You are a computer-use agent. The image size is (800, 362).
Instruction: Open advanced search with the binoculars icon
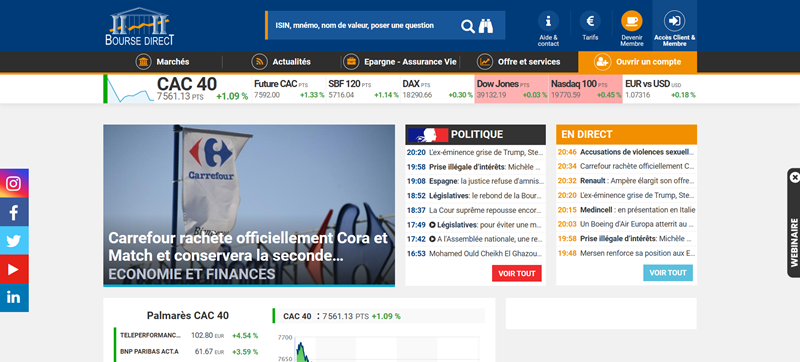(x=486, y=25)
